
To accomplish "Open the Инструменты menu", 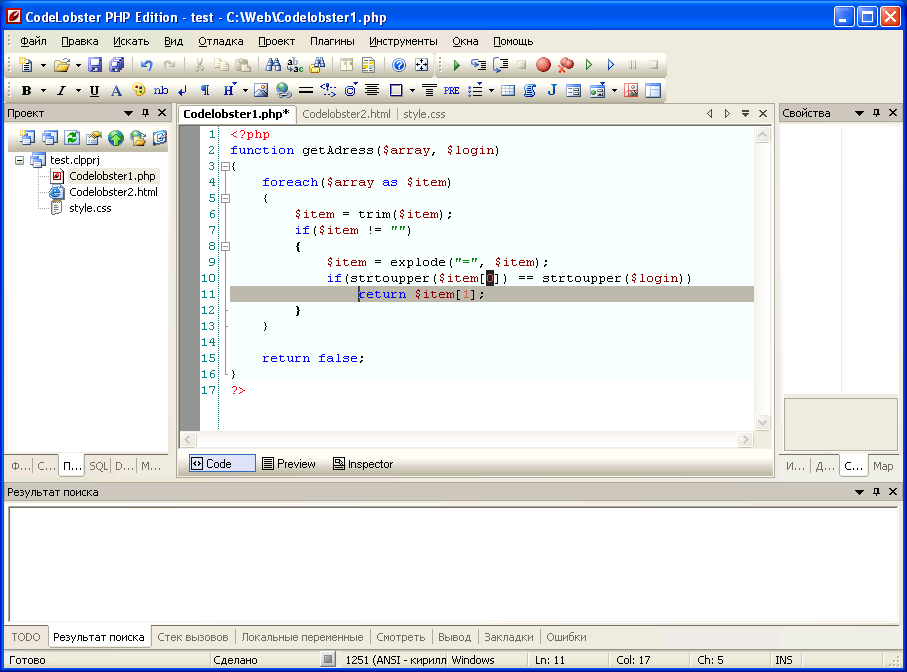I will (403, 42).
